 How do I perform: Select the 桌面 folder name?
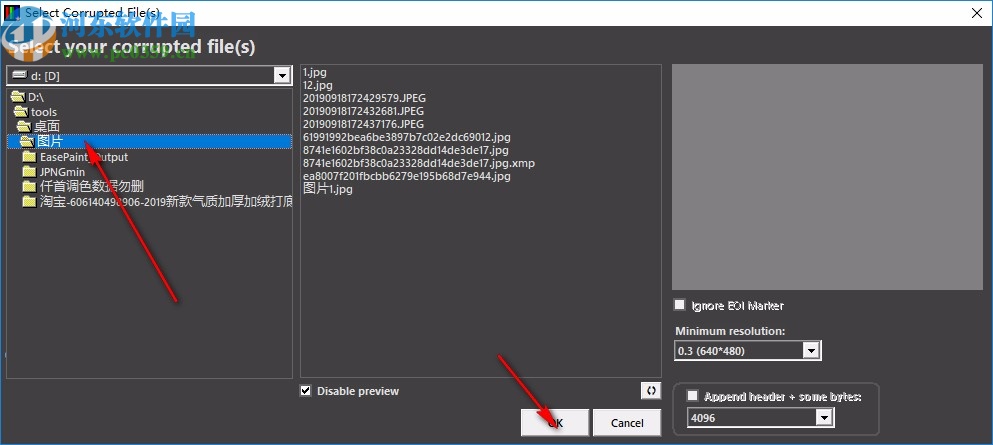pos(47,127)
